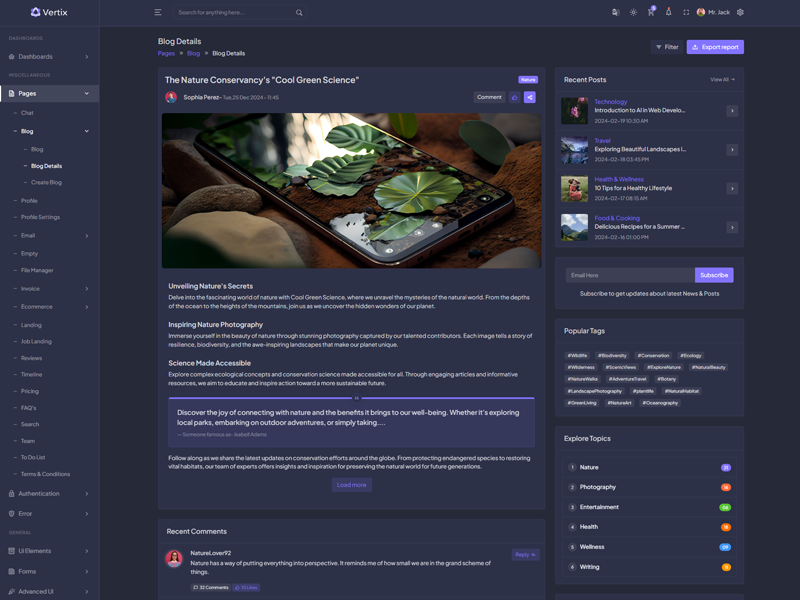Click the Load more button
Viewport: 800px width, 600px height.
(352, 485)
